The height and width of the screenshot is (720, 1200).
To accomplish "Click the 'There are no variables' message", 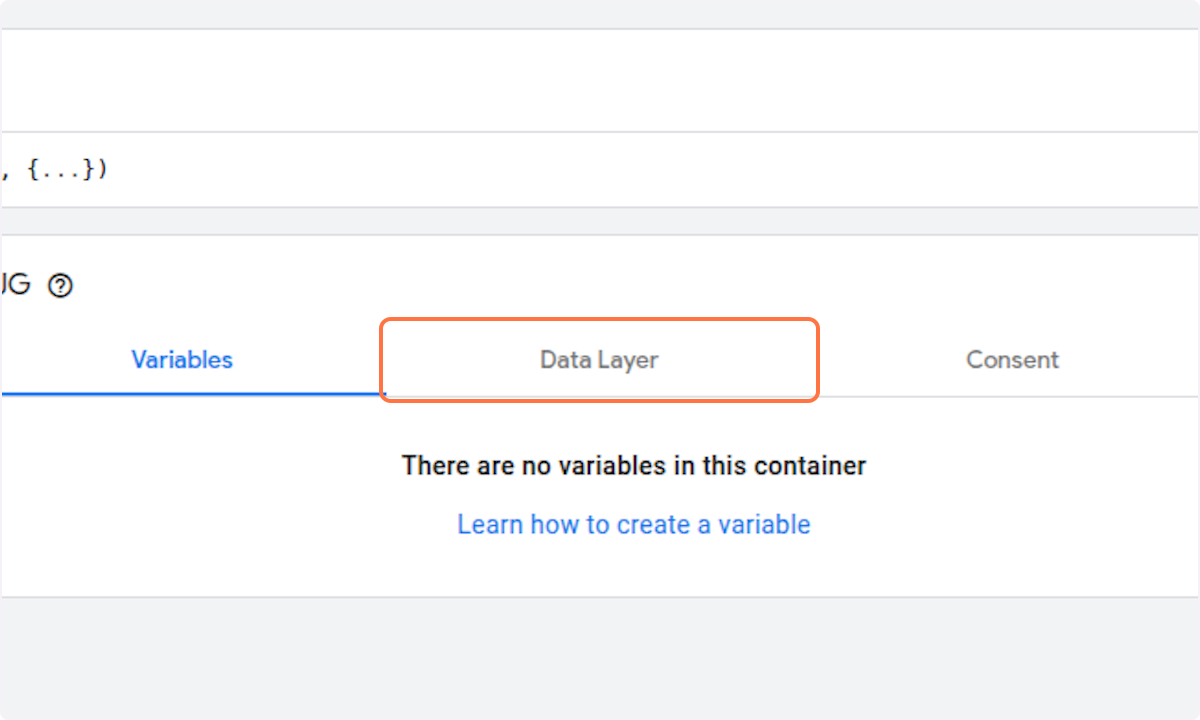I will coord(634,465).
